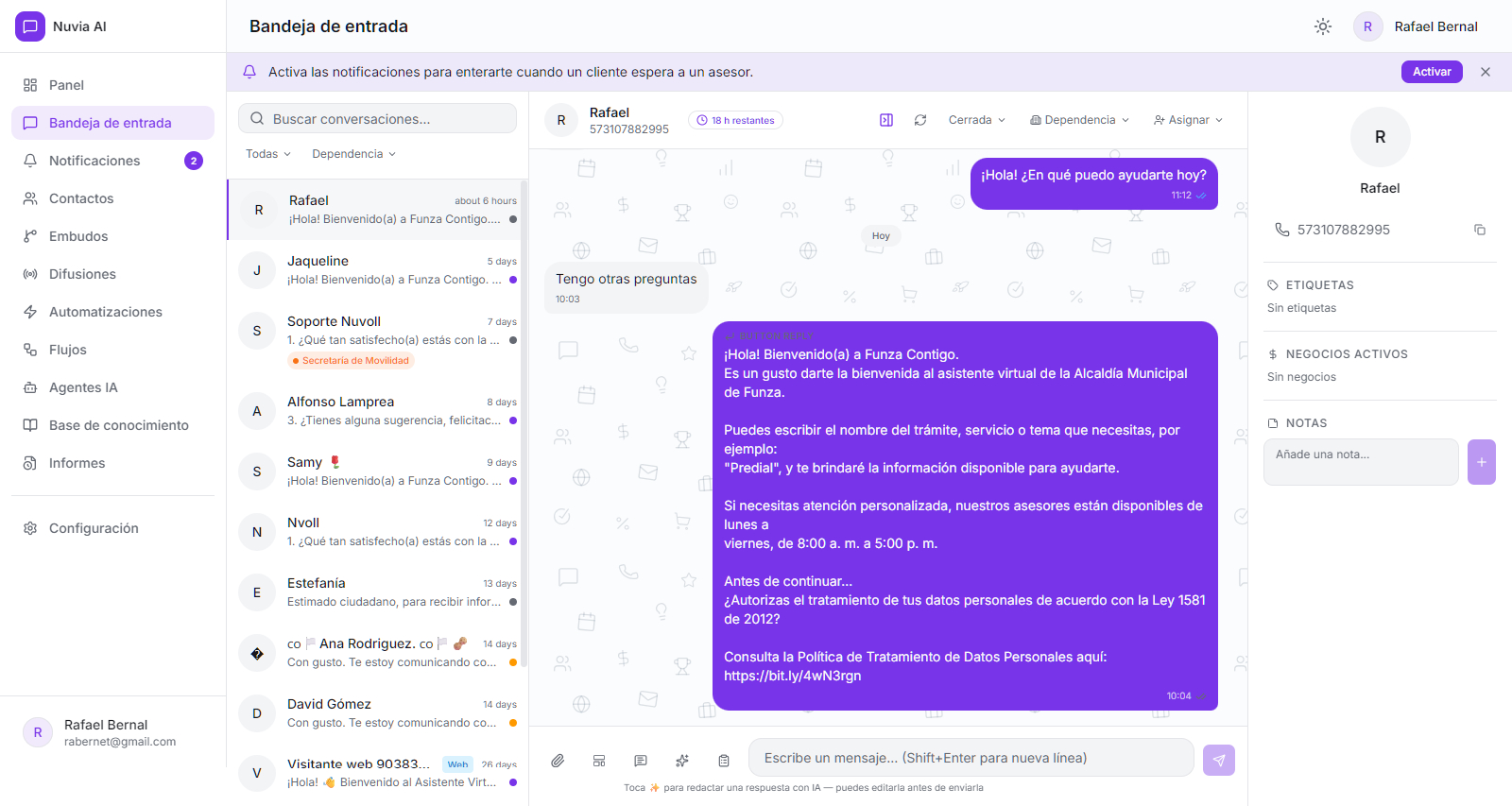Open Visitante web conversation
Viewport: 1512px width, 806px height.
pyautogui.click(x=374, y=773)
